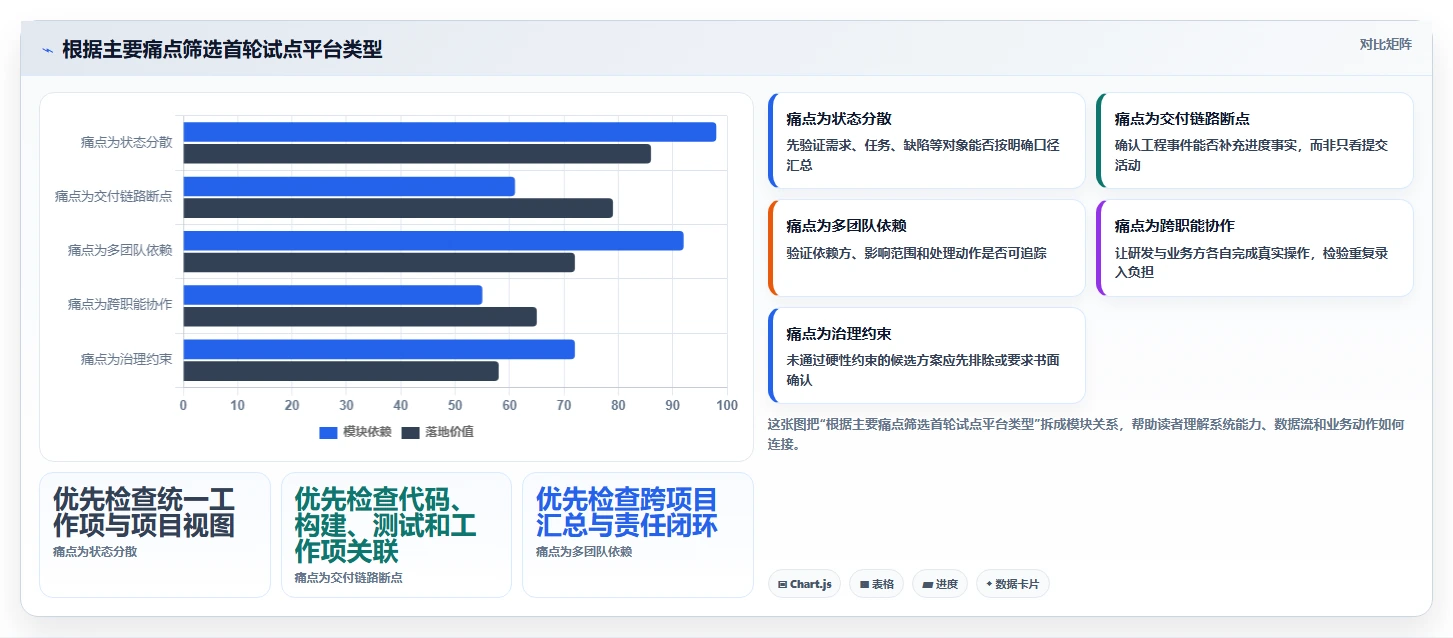Click the 痛点为交付链路断点 axis label
The image size is (1453, 638).
(113, 196)
